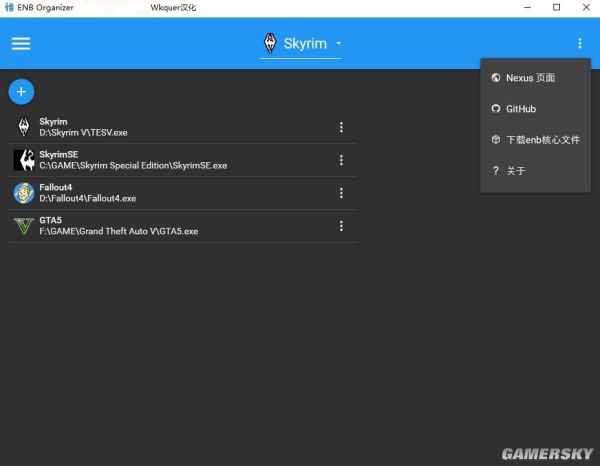Click the header three-dot overflow menu
The height and width of the screenshot is (466, 600).
[x=580, y=44]
